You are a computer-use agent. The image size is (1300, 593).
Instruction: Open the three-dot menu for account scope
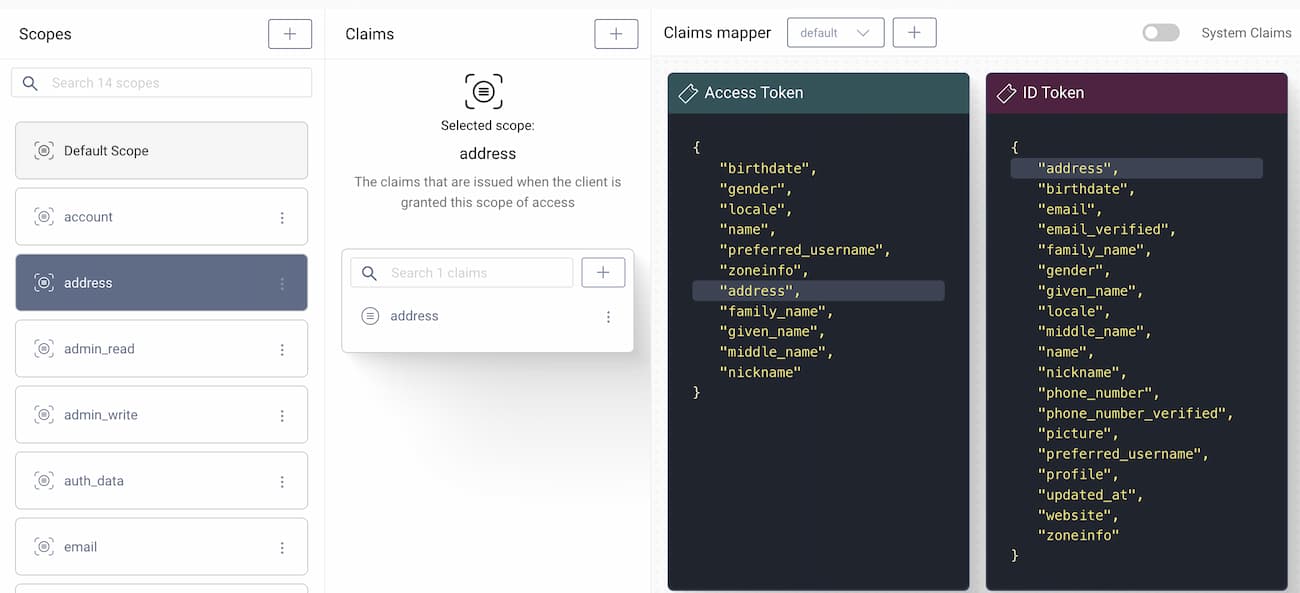282,218
